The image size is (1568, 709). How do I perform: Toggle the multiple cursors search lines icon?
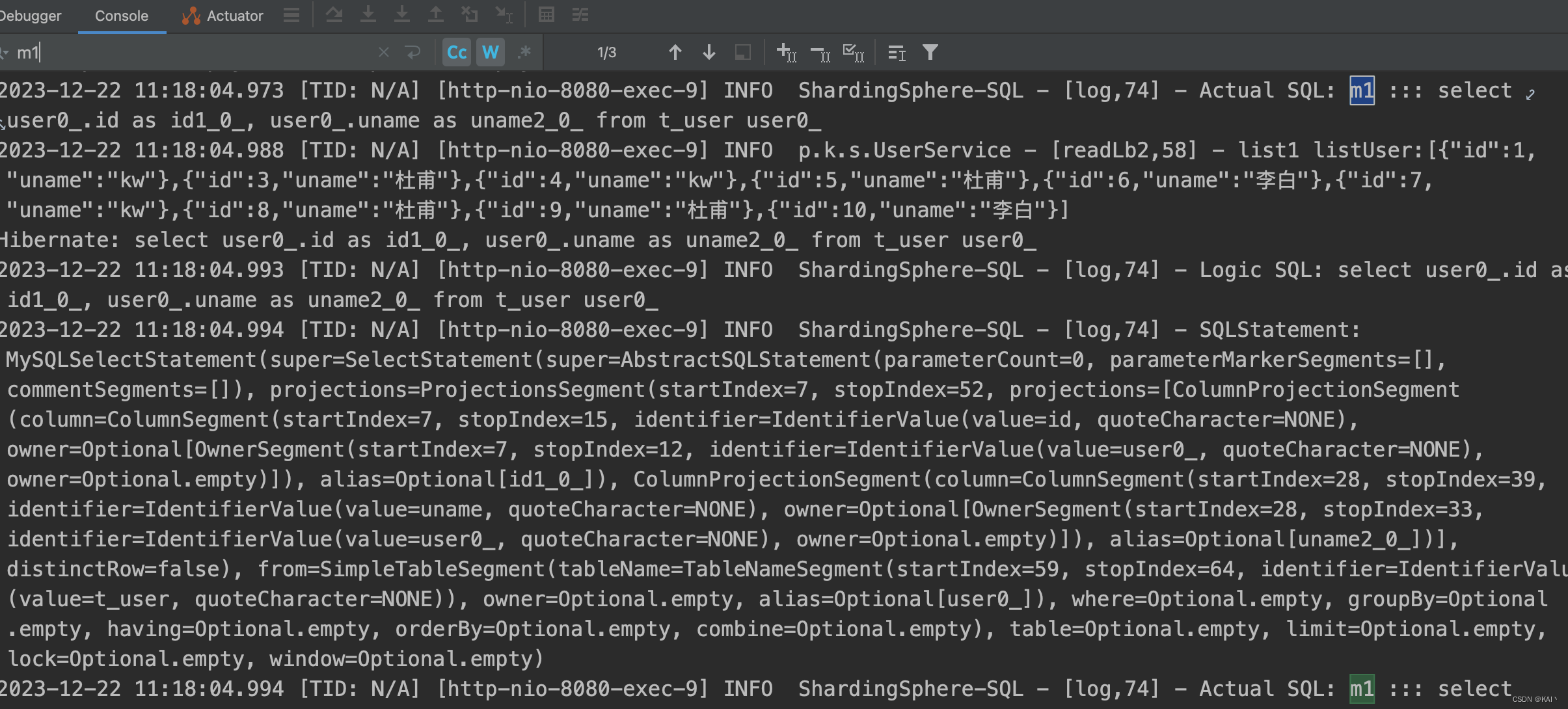coord(897,53)
